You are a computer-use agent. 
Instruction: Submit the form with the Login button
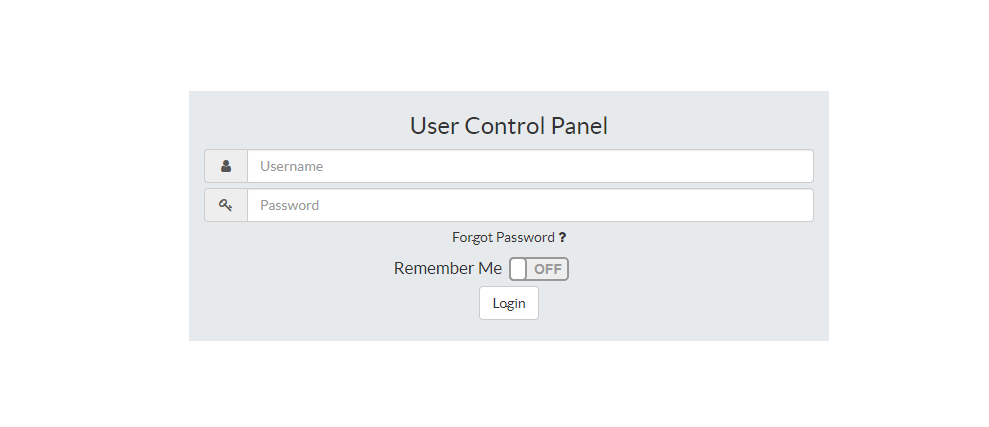pos(509,303)
